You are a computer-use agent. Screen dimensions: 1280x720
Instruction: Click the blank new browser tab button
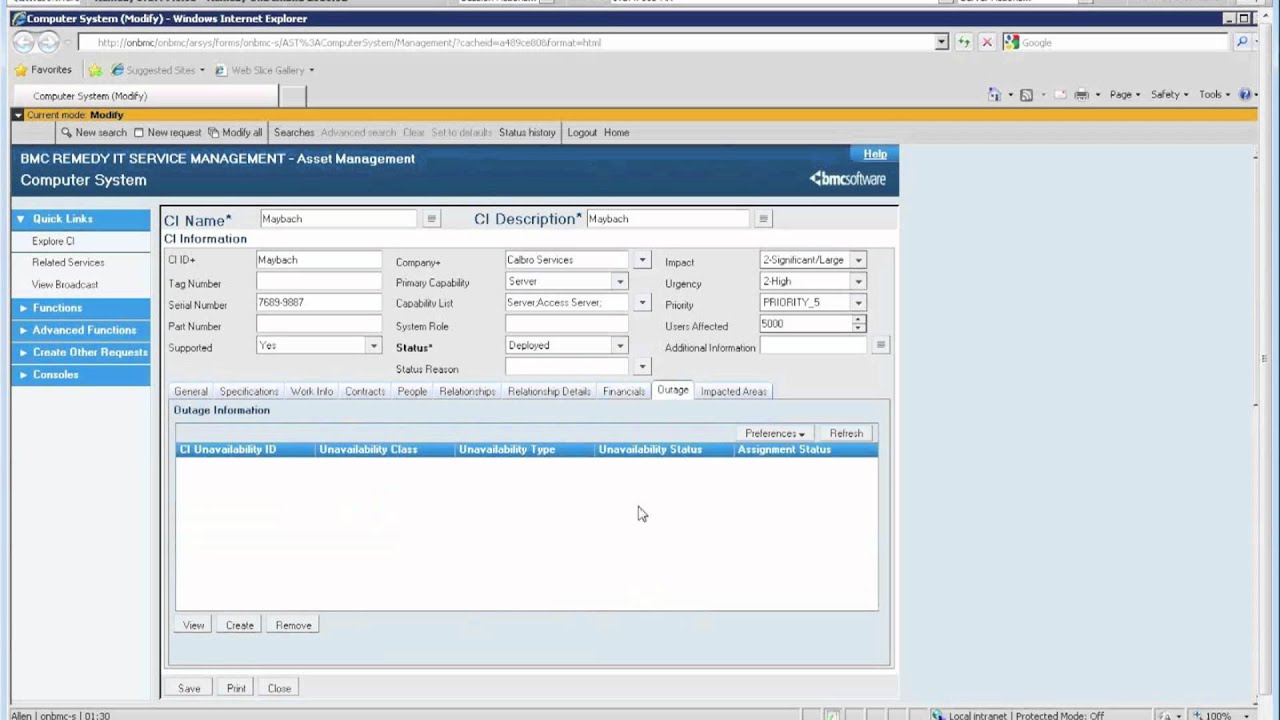pos(293,96)
